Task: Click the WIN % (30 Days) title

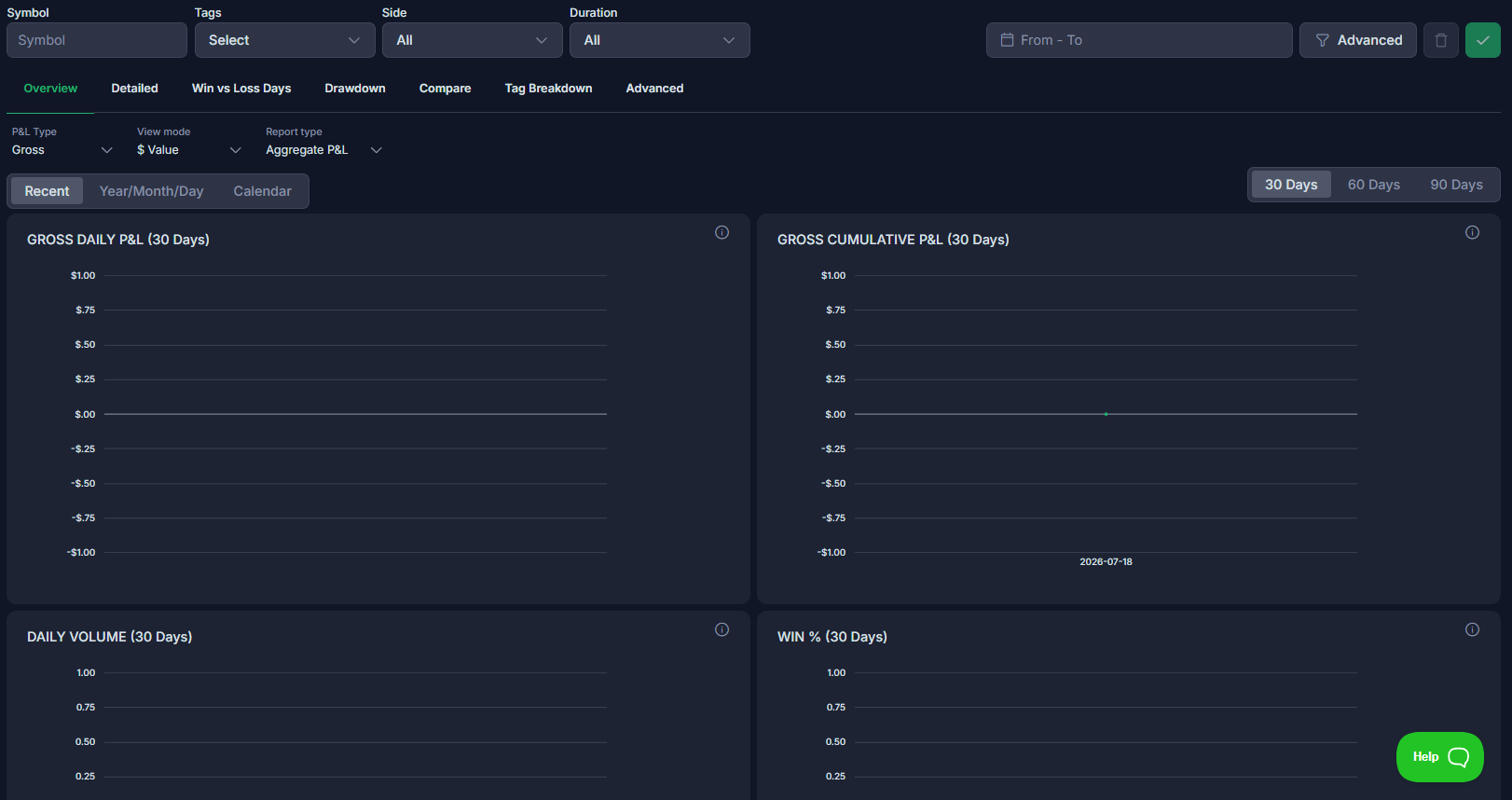Action: tap(832, 637)
